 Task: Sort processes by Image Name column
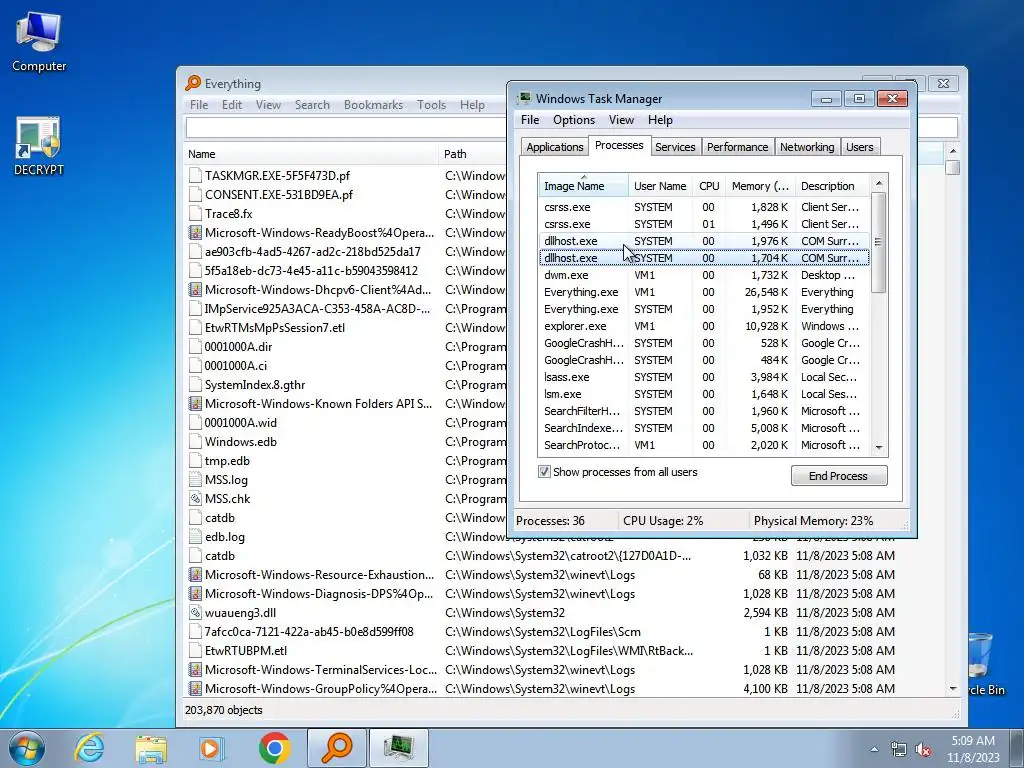[583, 186]
